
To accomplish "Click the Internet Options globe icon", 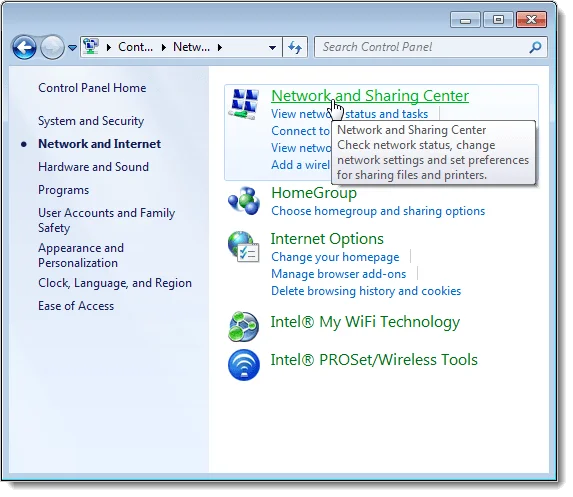I will (x=244, y=247).
